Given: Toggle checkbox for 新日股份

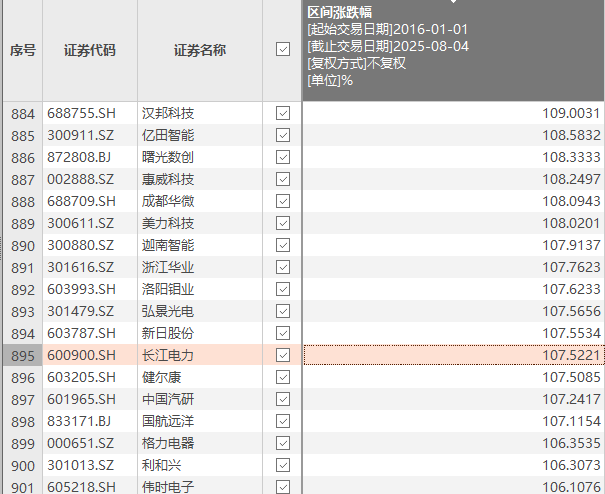Looking at the screenshot, I should coord(283,333).
